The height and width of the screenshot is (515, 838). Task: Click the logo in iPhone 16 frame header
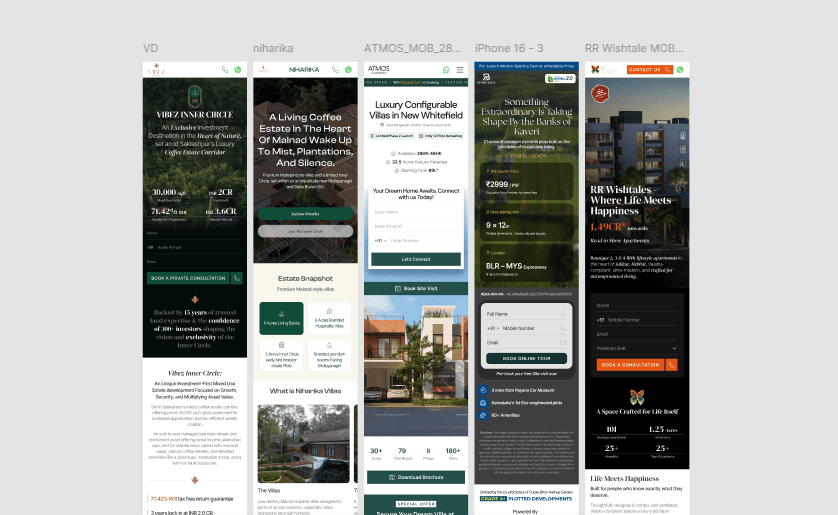tap(486, 79)
